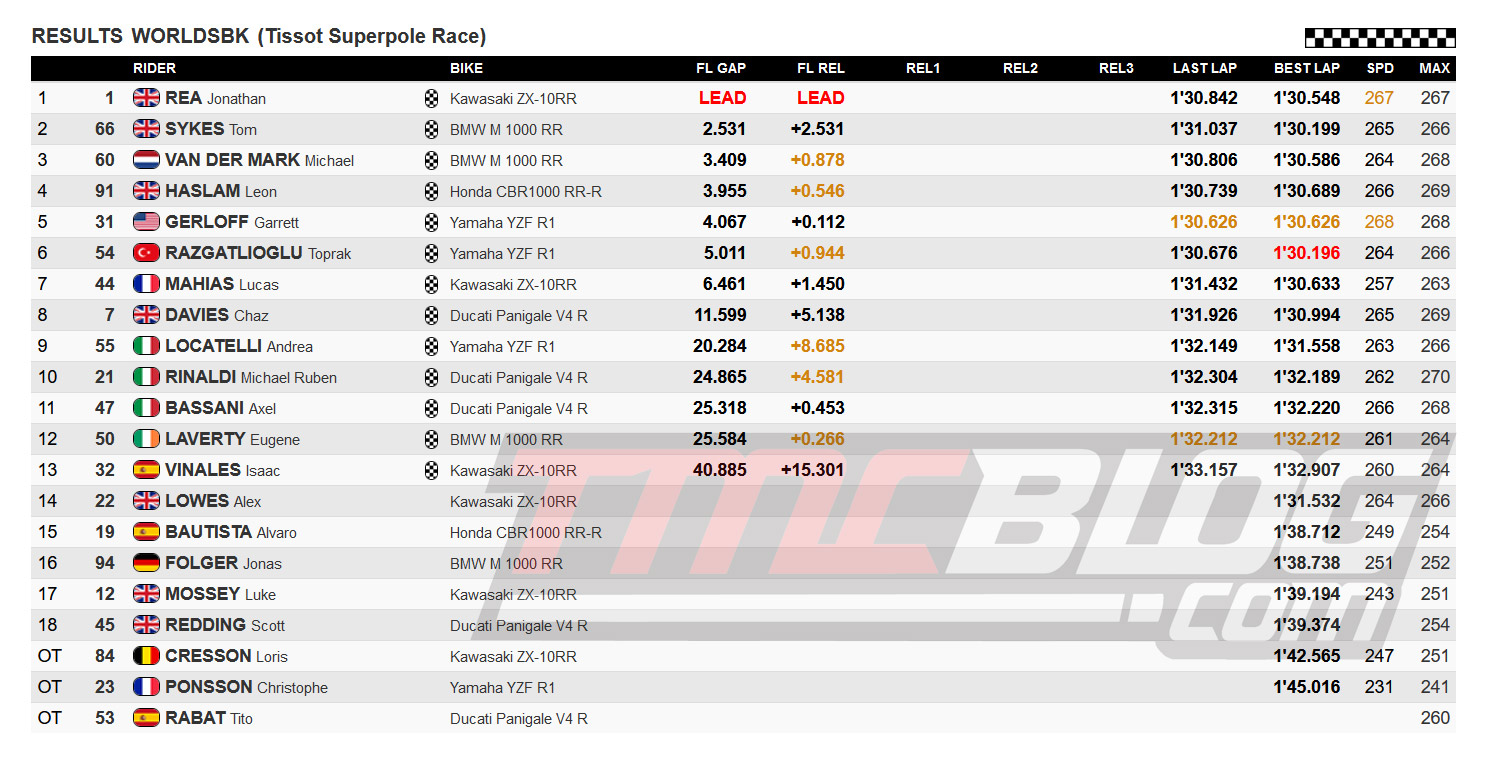
Task: Select the rider name "BAUTISTA Alvaro"
Action: click(x=231, y=532)
